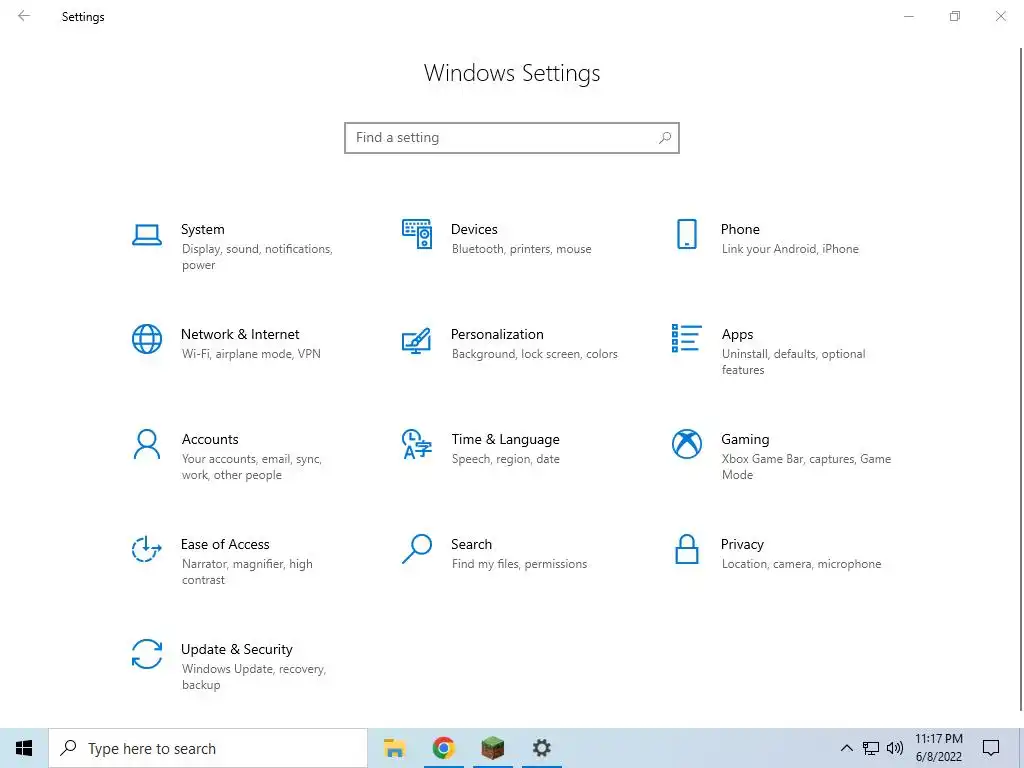Click the Find a setting field
Viewport: 1024px width, 768px height.
coord(512,138)
